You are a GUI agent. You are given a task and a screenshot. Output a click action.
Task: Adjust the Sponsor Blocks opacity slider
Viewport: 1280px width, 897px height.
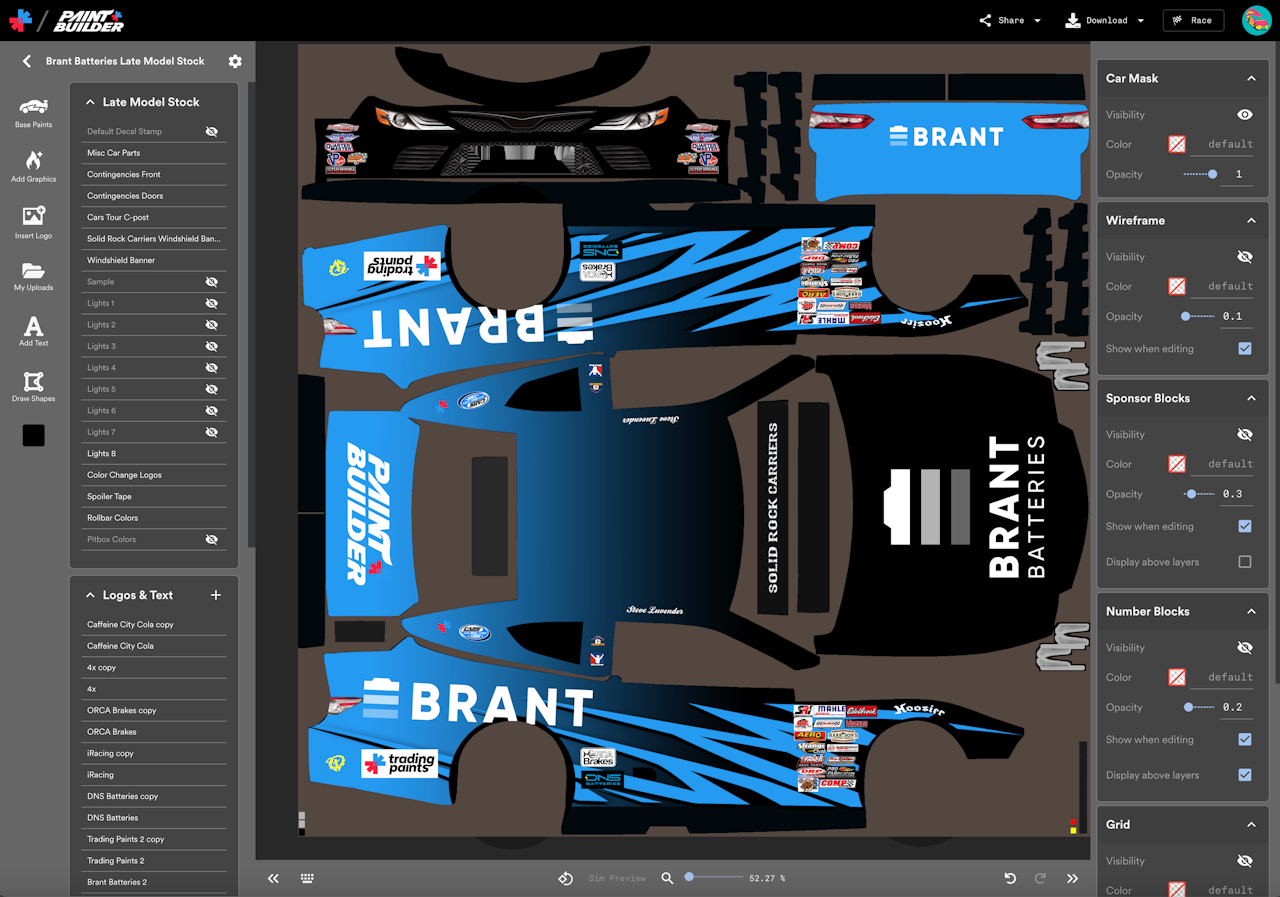pos(1199,494)
